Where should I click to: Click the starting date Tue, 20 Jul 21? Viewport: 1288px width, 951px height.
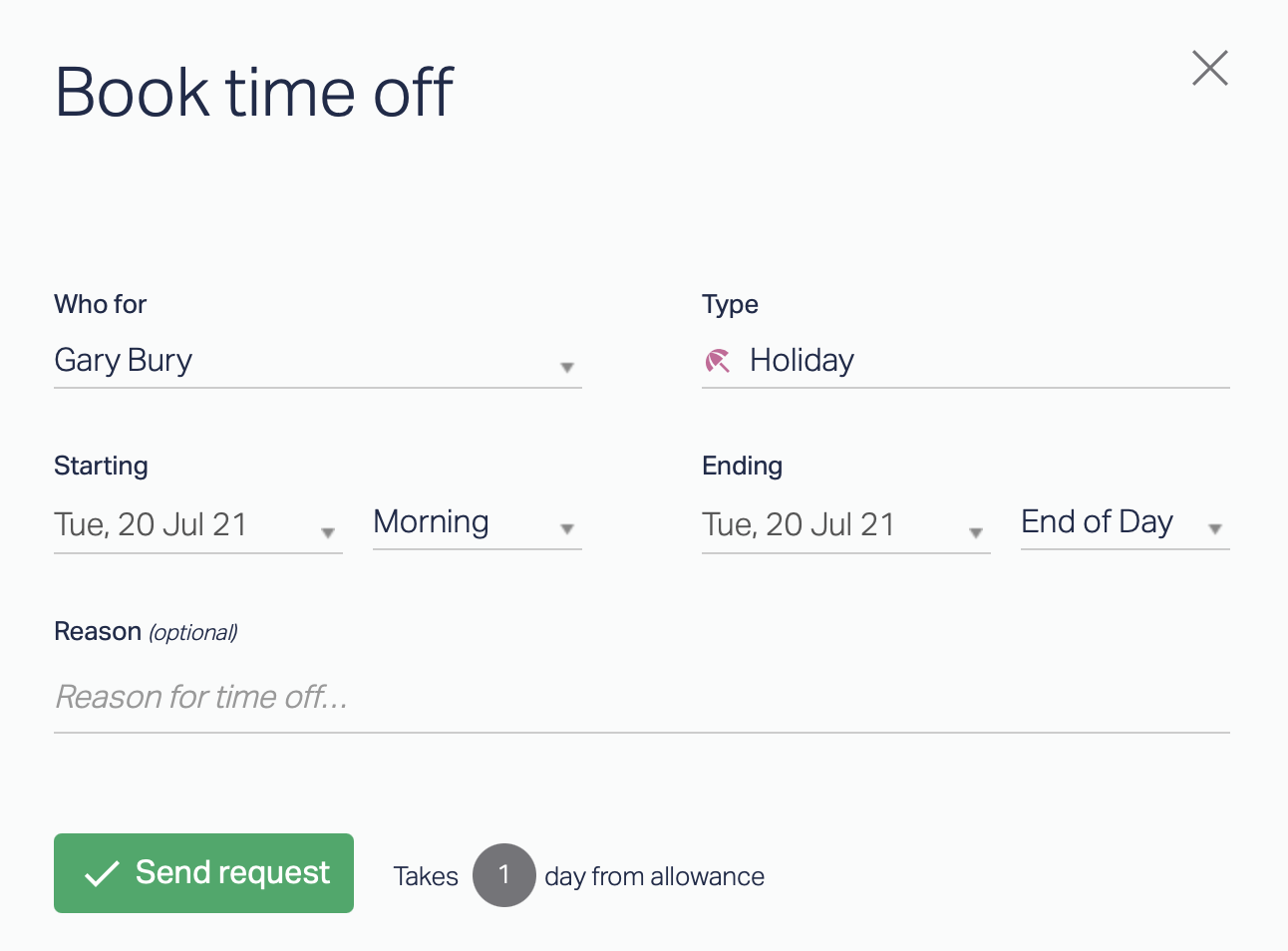pos(151,525)
